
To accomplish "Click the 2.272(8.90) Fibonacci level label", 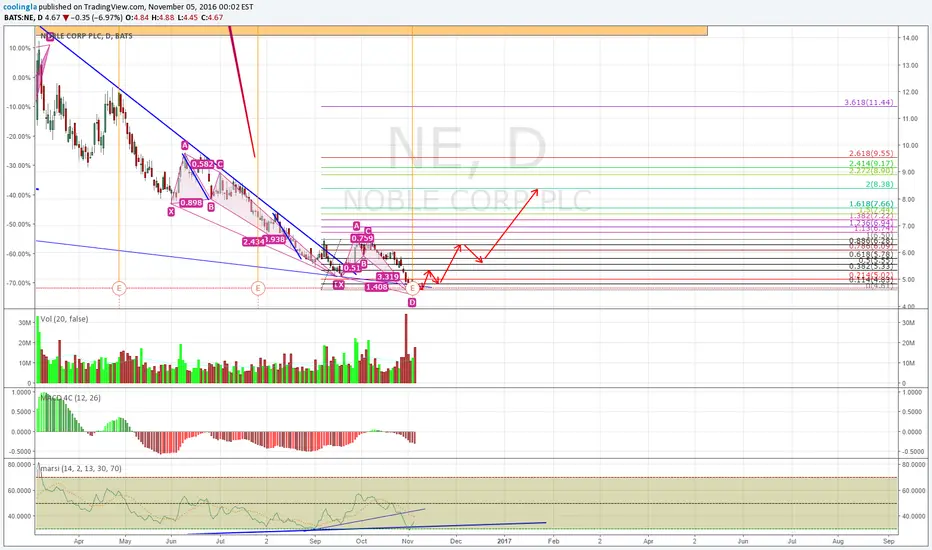I will pos(871,171).
